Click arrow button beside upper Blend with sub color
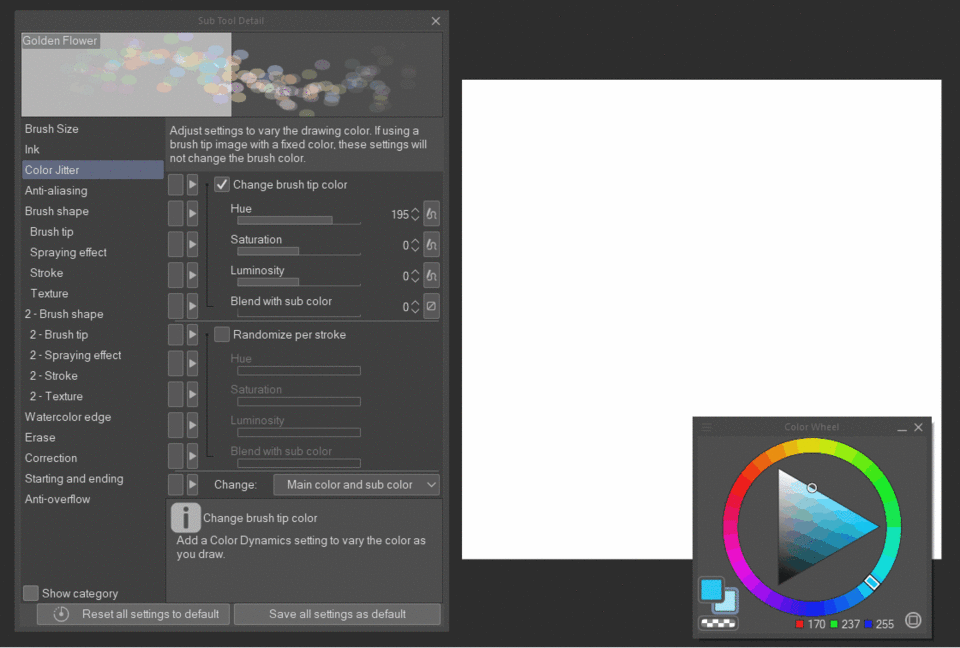The height and width of the screenshot is (648, 960). point(192,306)
